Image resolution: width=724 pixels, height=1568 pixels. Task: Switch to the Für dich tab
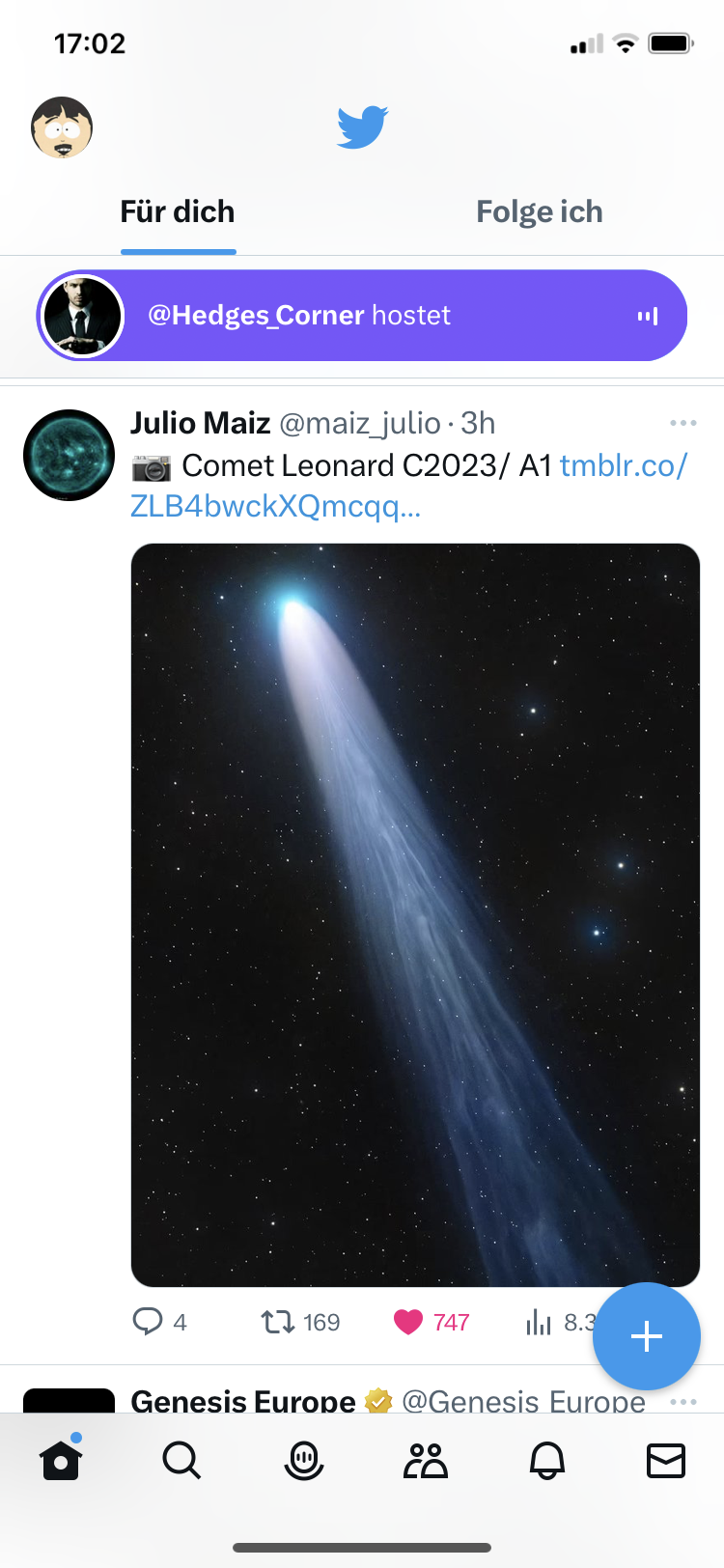point(178,212)
